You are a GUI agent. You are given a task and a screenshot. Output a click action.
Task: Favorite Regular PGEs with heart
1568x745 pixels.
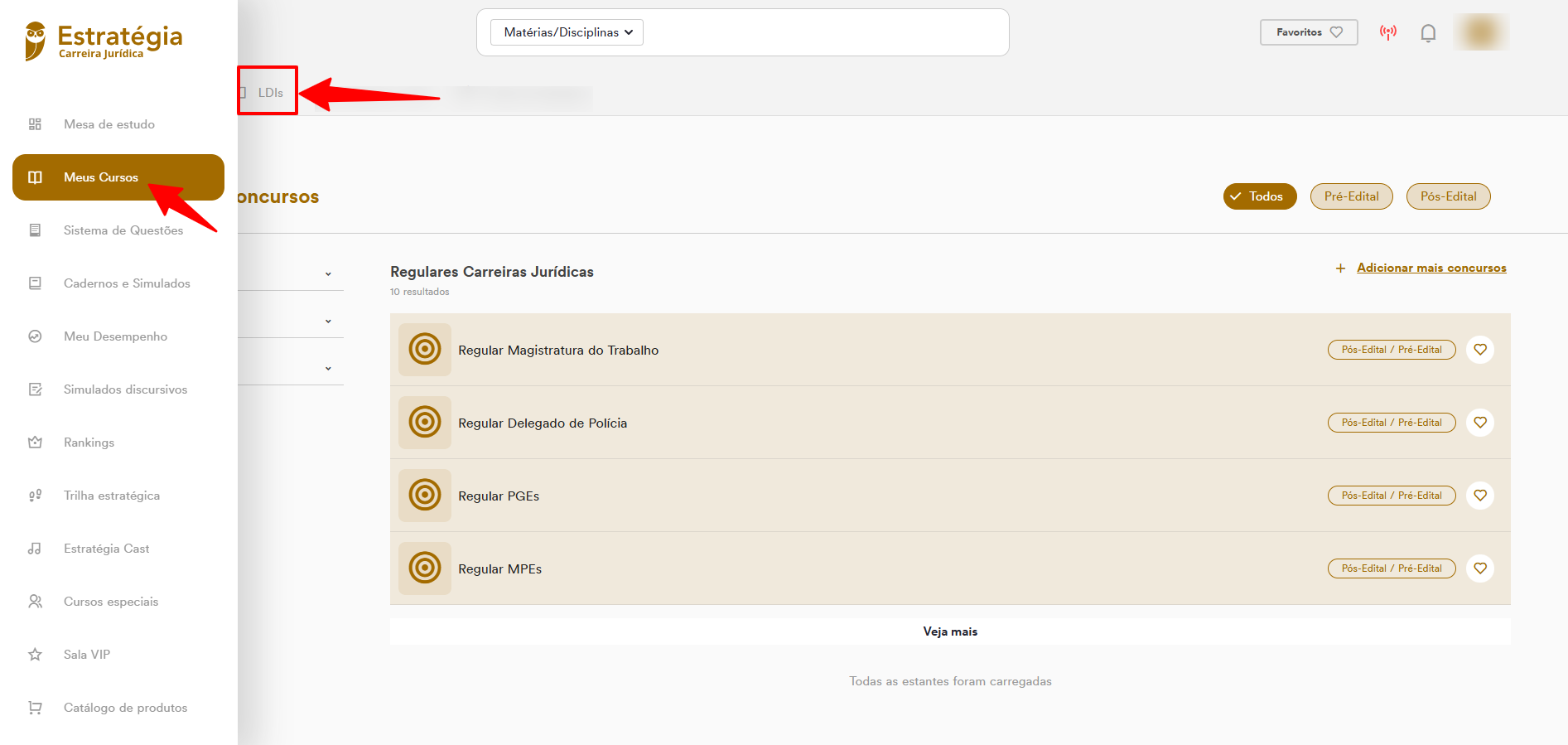pyautogui.click(x=1480, y=496)
